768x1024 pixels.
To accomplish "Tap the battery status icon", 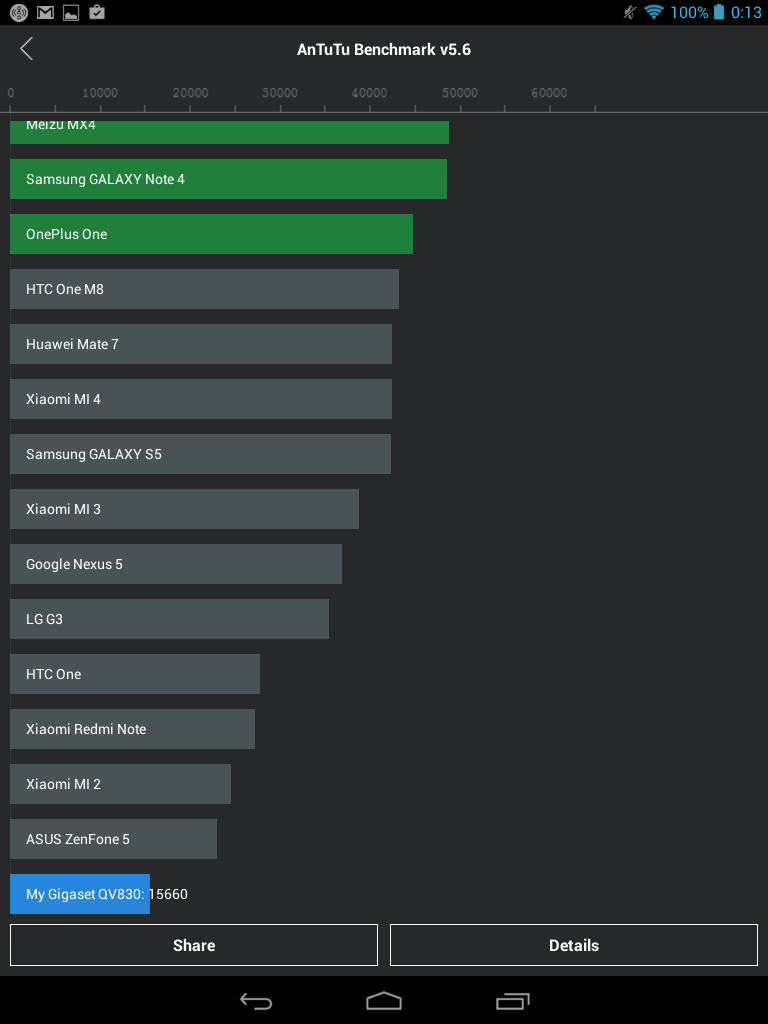I will [x=718, y=13].
